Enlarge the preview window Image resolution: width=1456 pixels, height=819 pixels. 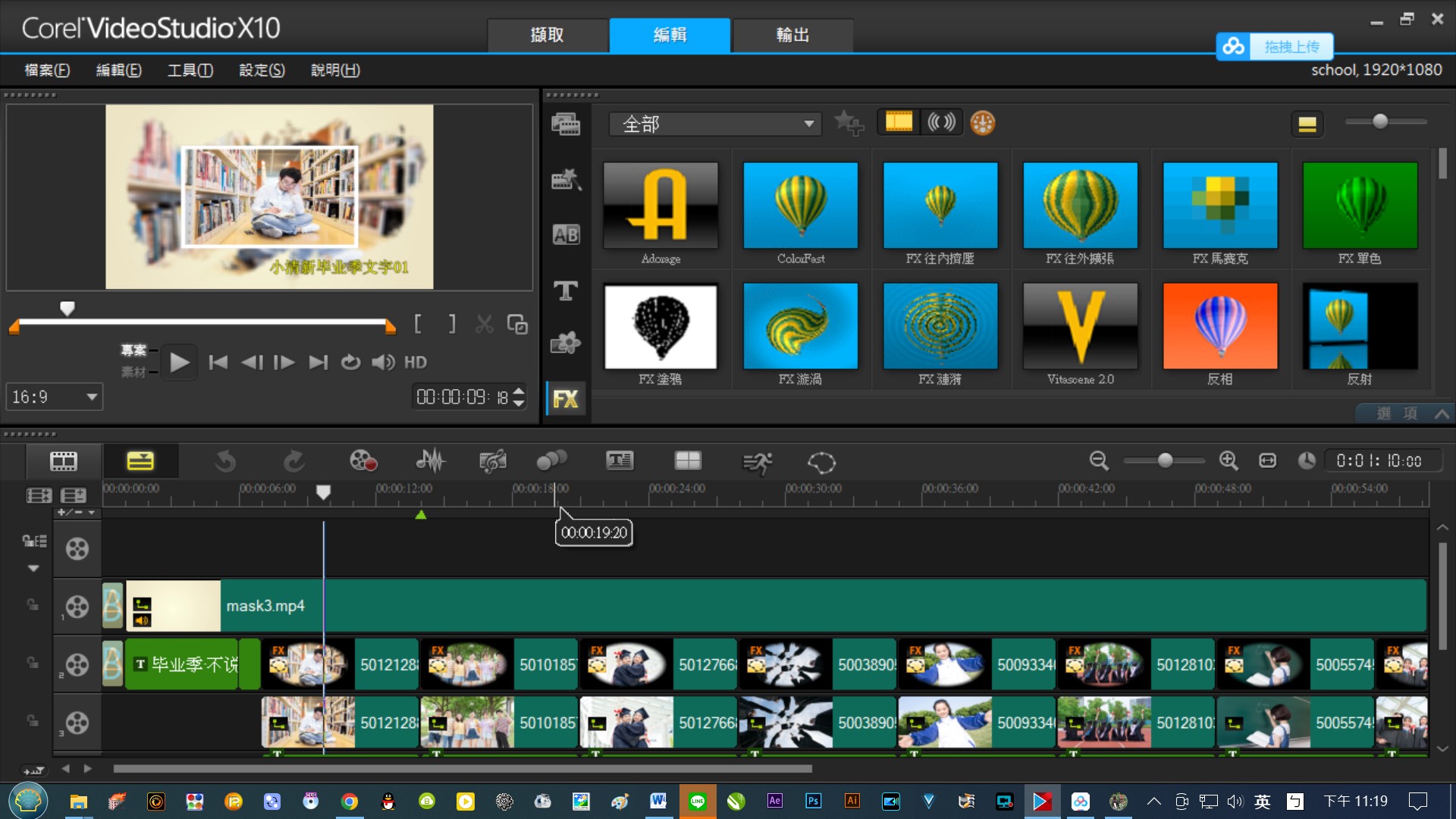(518, 325)
